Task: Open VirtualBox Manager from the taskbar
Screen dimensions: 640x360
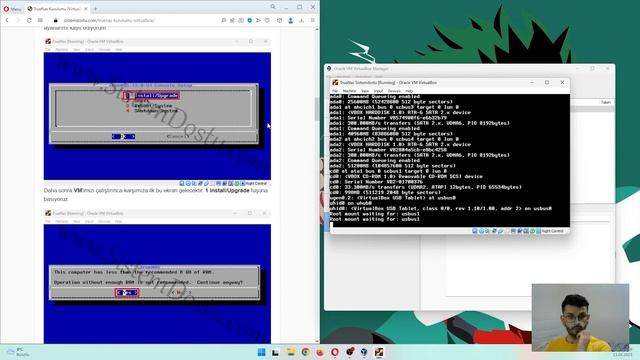Action: tap(364, 352)
